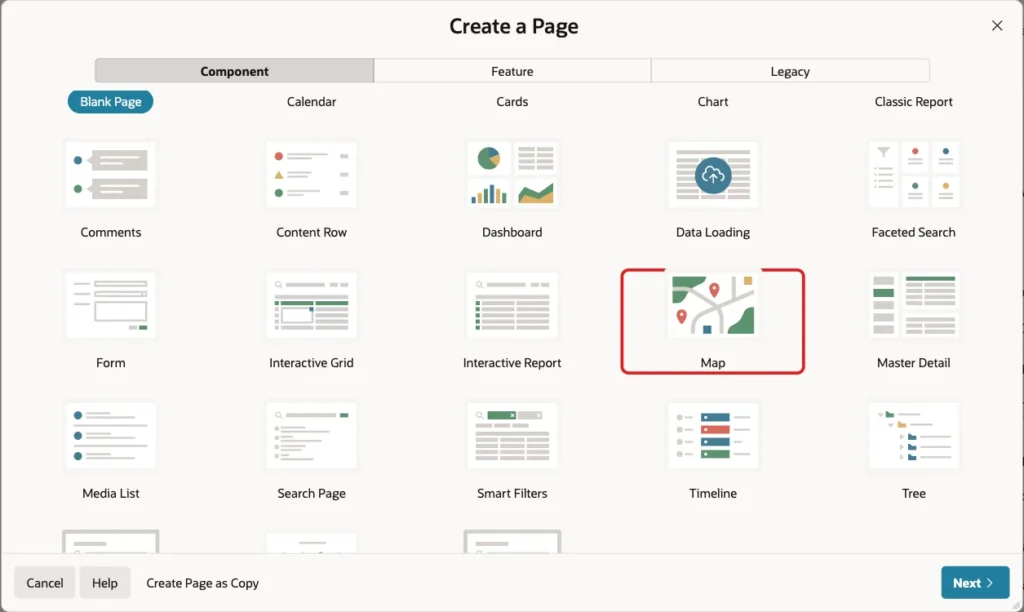The image size is (1024, 612).
Task: Proceed with the Next button
Action: click(x=975, y=583)
